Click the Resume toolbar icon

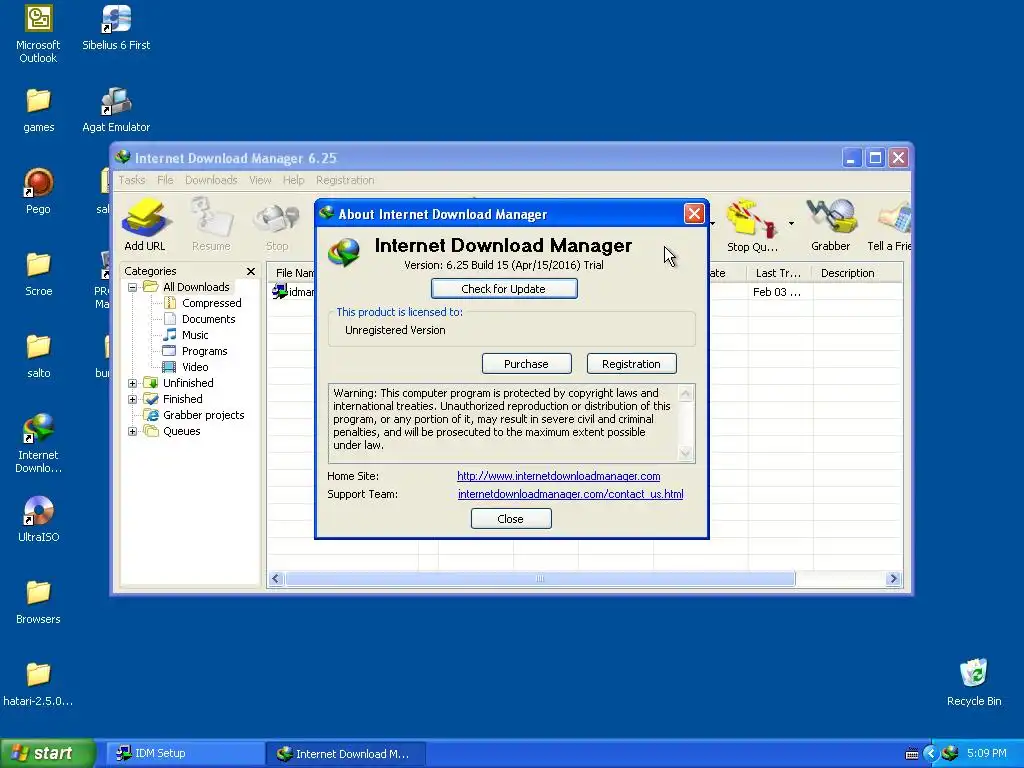pos(211,224)
